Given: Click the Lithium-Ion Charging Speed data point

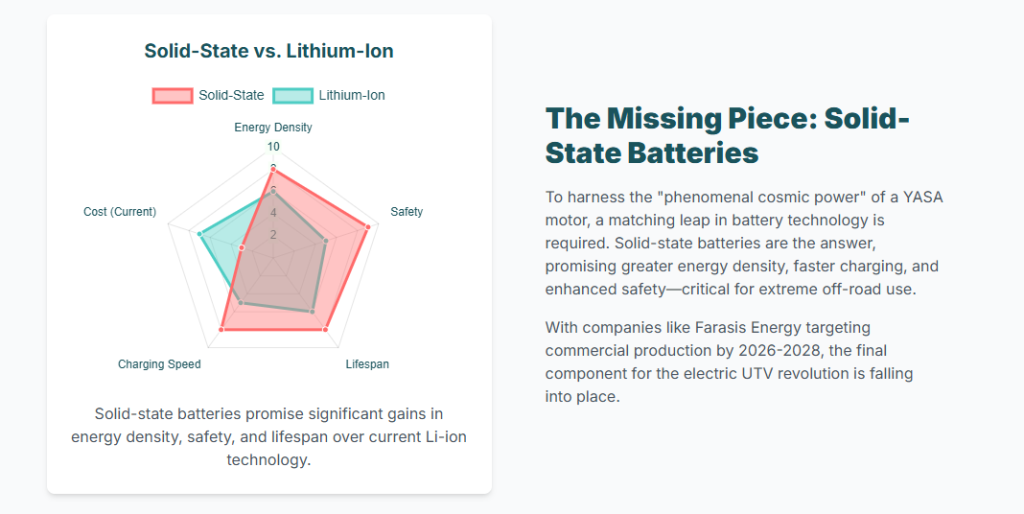Looking at the screenshot, I should pyautogui.click(x=241, y=302).
